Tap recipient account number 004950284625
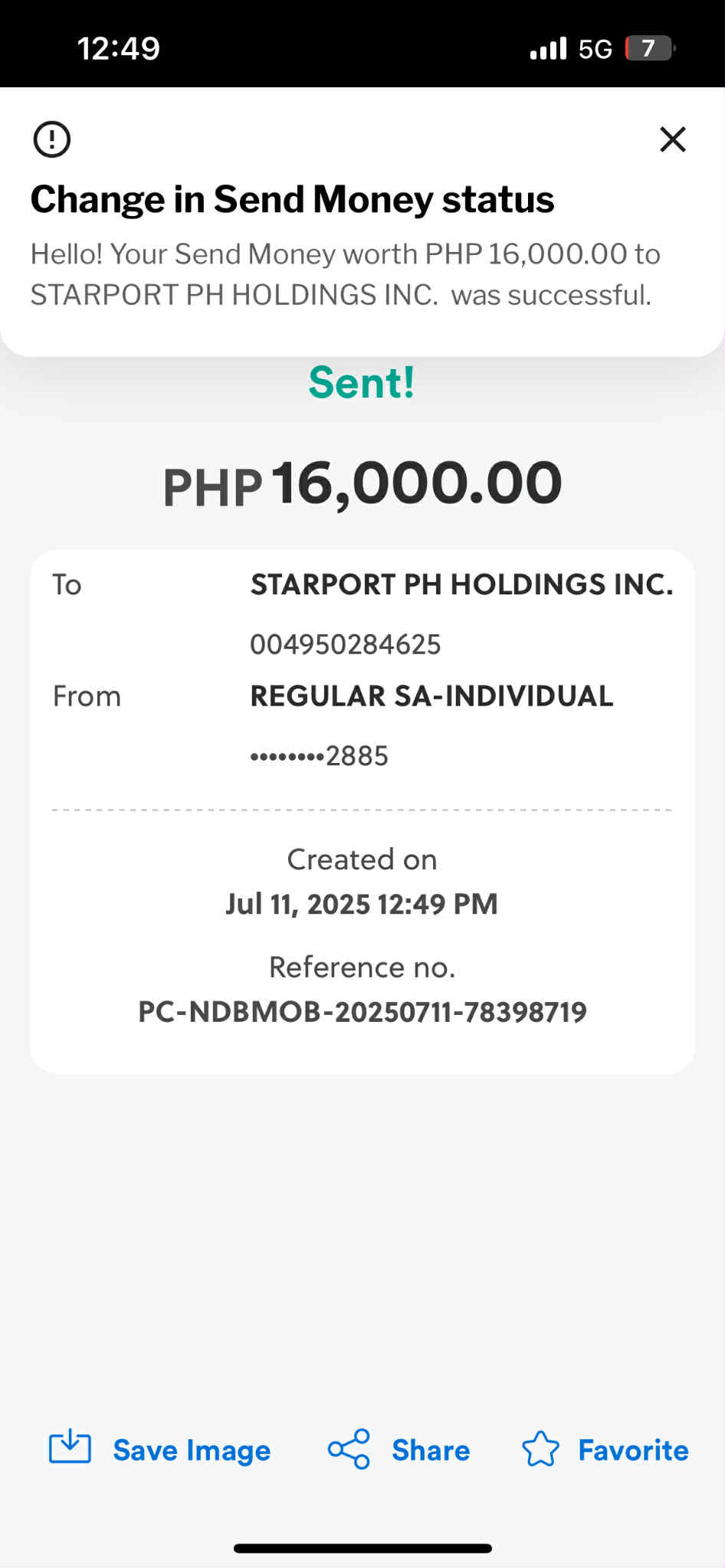Viewport: 725px width, 1568px height. pyautogui.click(x=346, y=644)
